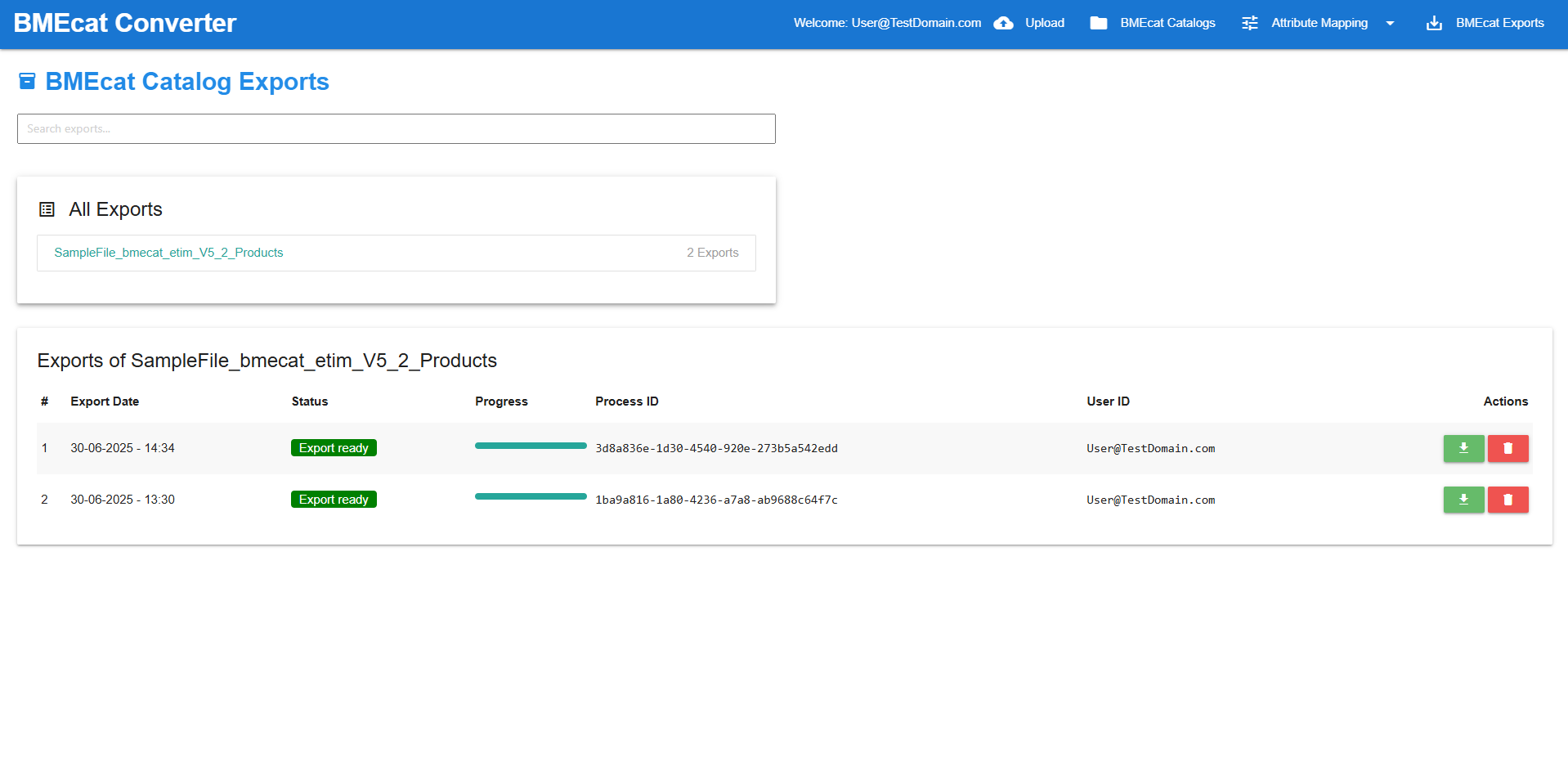The height and width of the screenshot is (767, 1568).
Task: Click the 2 Exports count badge
Action: click(712, 253)
